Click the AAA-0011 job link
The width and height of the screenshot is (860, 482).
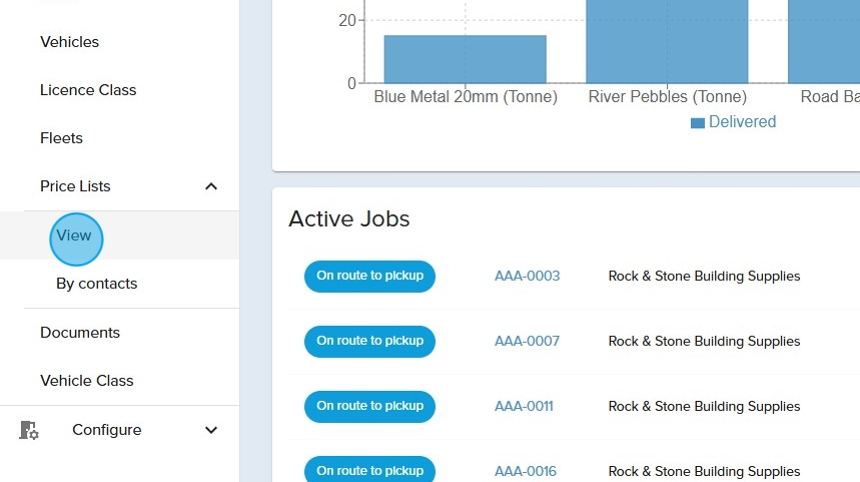[524, 406]
